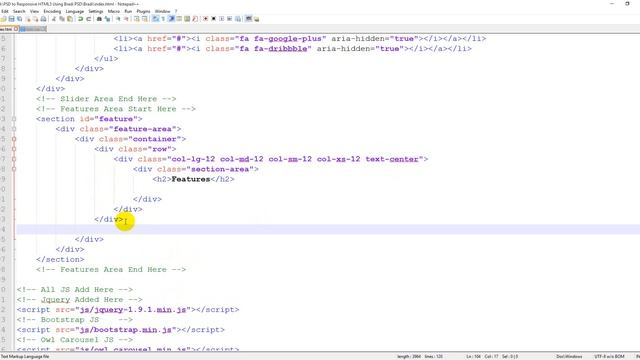This screenshot has width=640, height=360.
Task: Open the Replace toolbar icon
Action: pyautogui.click(x=107, y=19)
